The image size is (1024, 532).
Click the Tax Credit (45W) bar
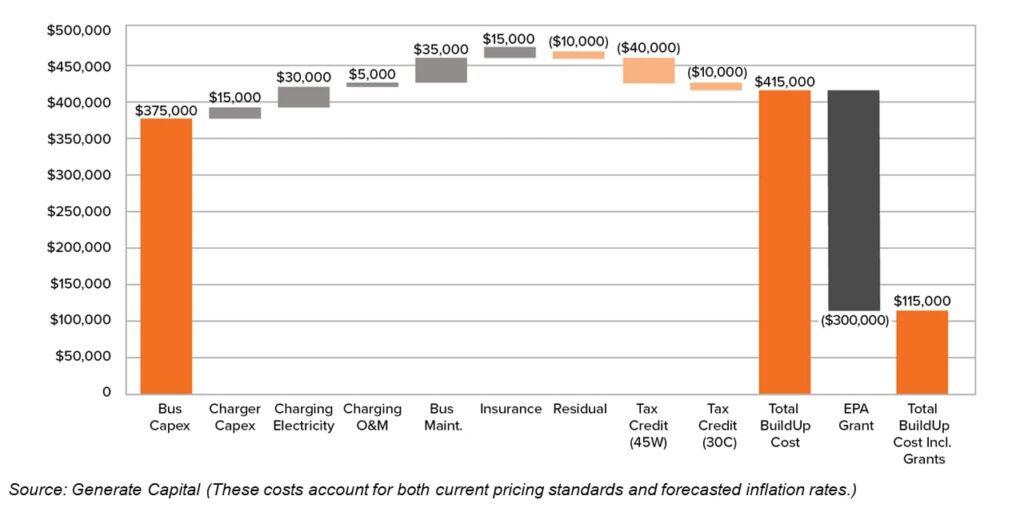point(647,70)
